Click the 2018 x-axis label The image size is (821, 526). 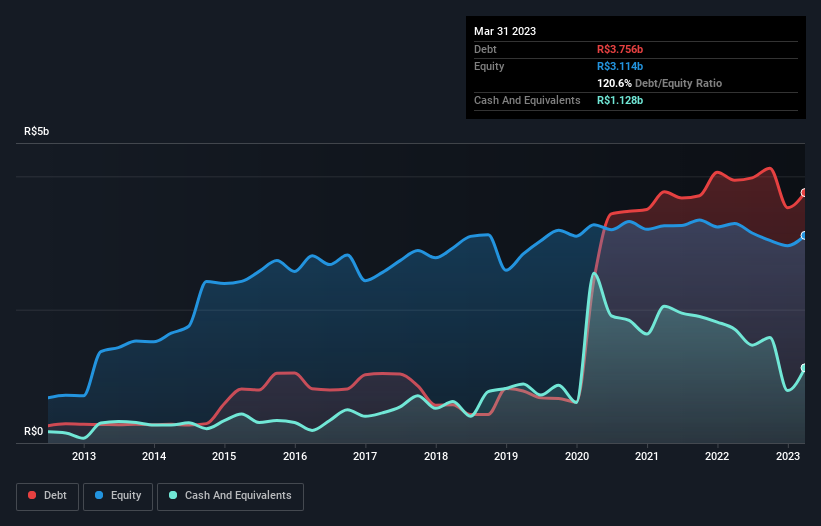pyautogui.click(x=436, y=456)
